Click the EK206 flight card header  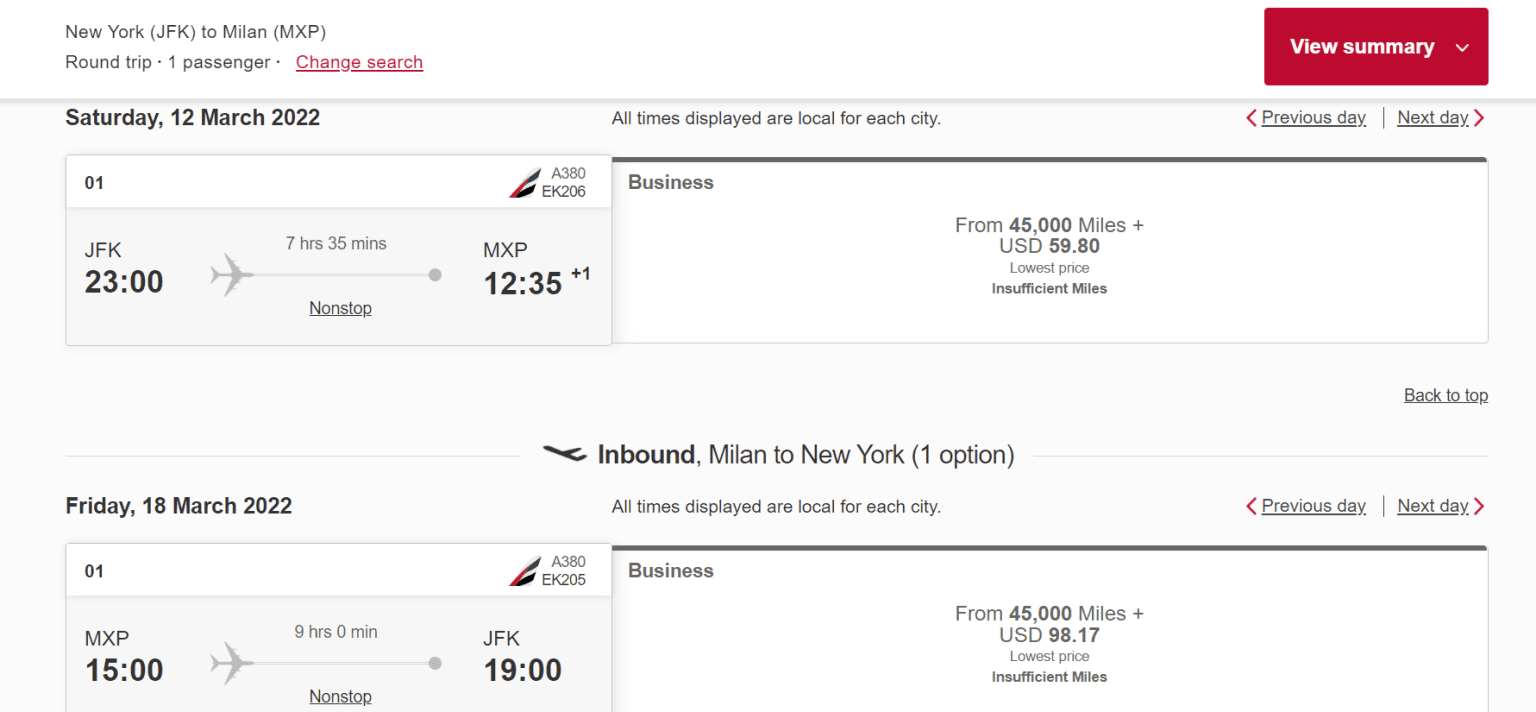click(x=338, y=181)
